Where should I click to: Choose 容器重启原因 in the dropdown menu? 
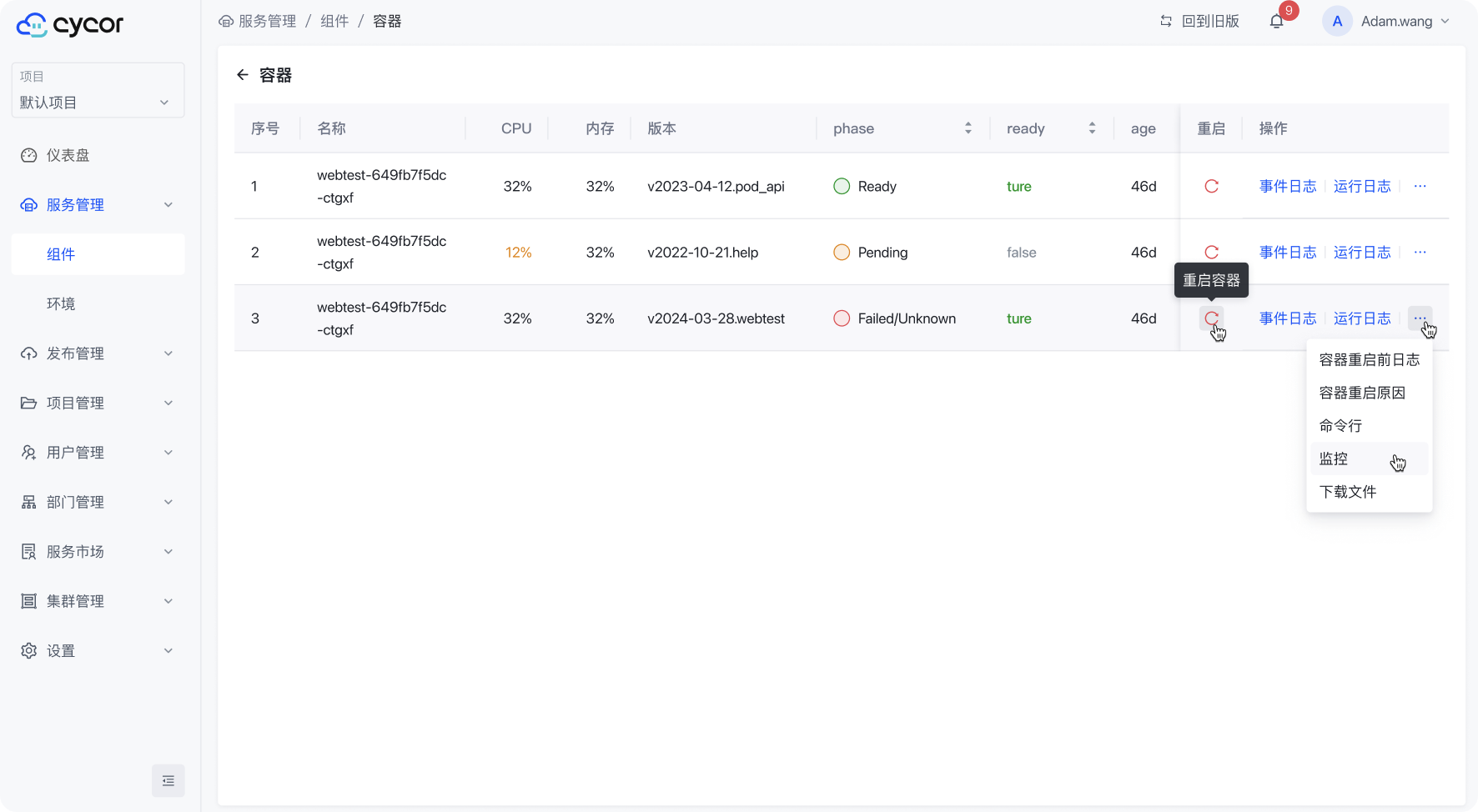pyautogui.click(x=1362, y=393)
